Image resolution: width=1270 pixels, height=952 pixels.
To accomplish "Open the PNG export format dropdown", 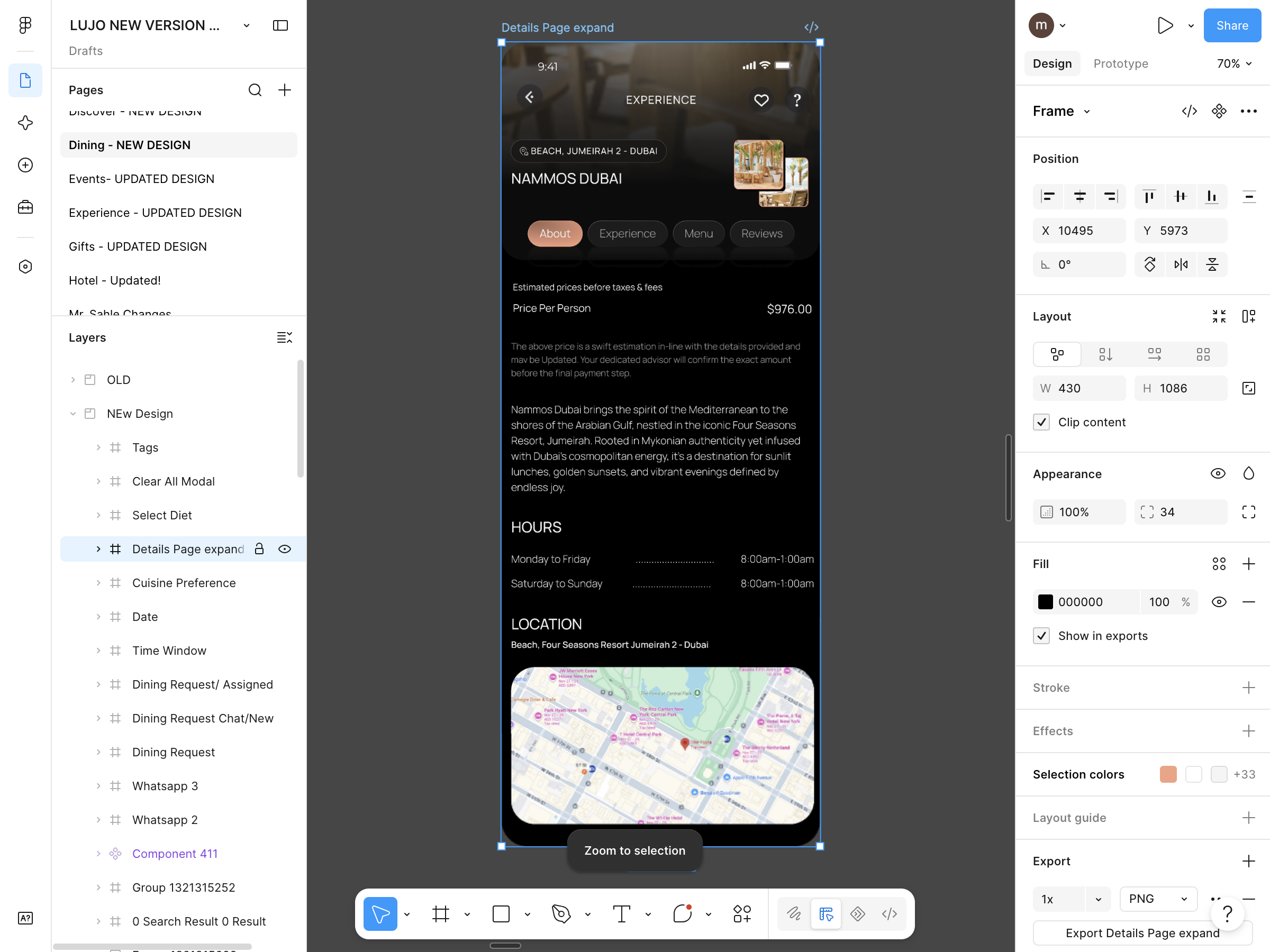I will (x=1158, y=899).
